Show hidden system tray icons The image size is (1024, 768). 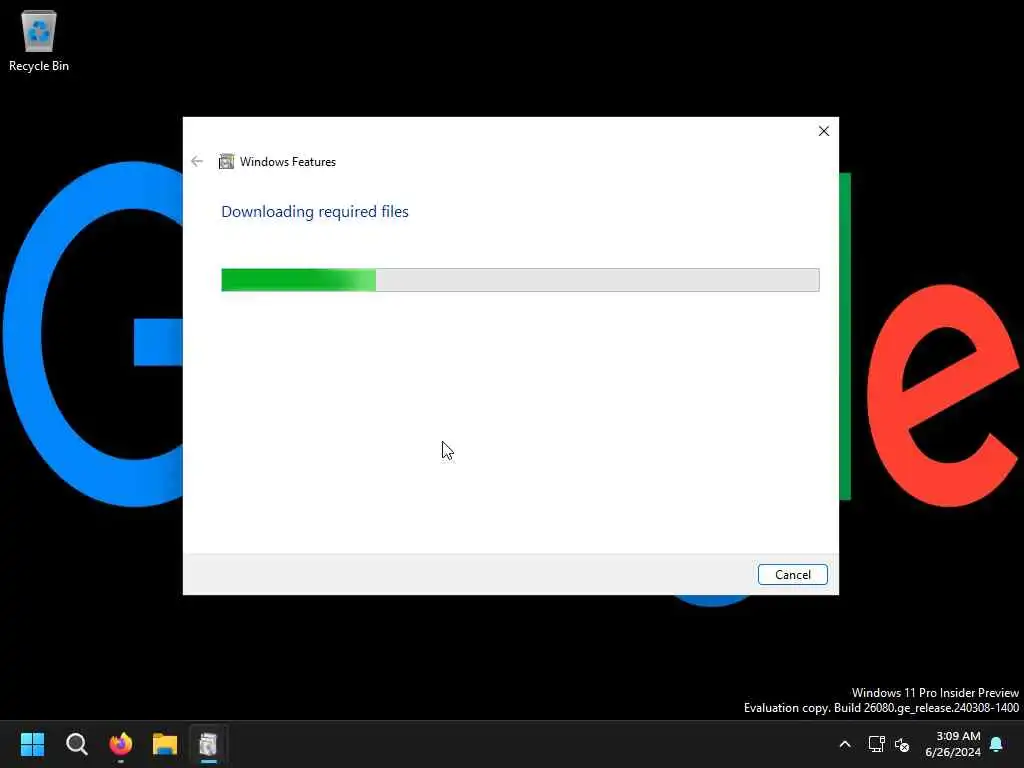844,744
